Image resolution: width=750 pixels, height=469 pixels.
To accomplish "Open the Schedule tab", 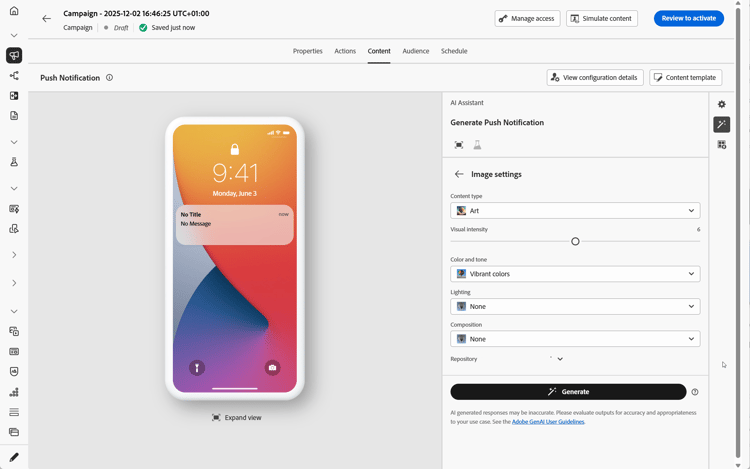I will coord(454,51).
